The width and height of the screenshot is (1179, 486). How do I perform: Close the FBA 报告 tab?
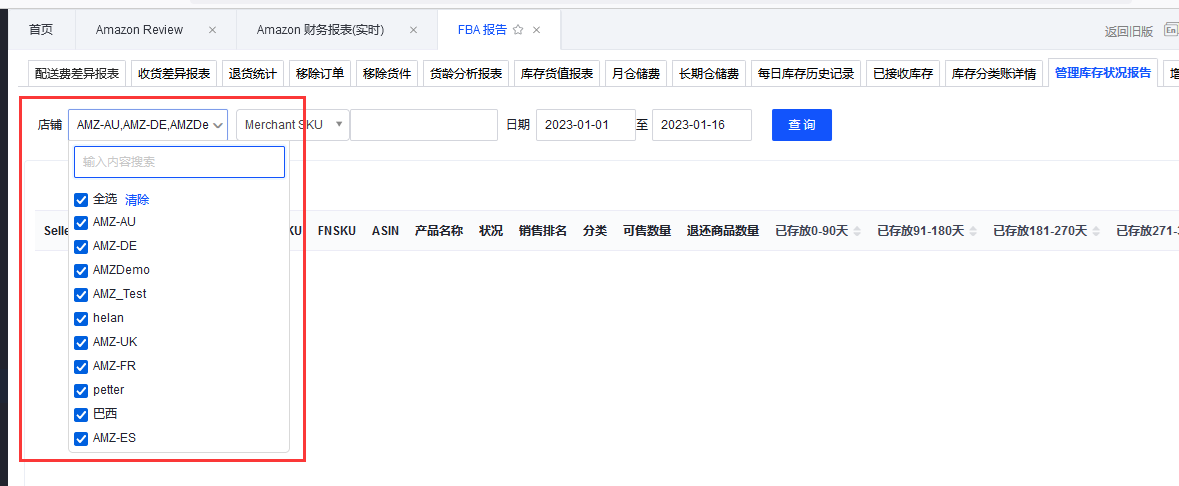point(536,30)
